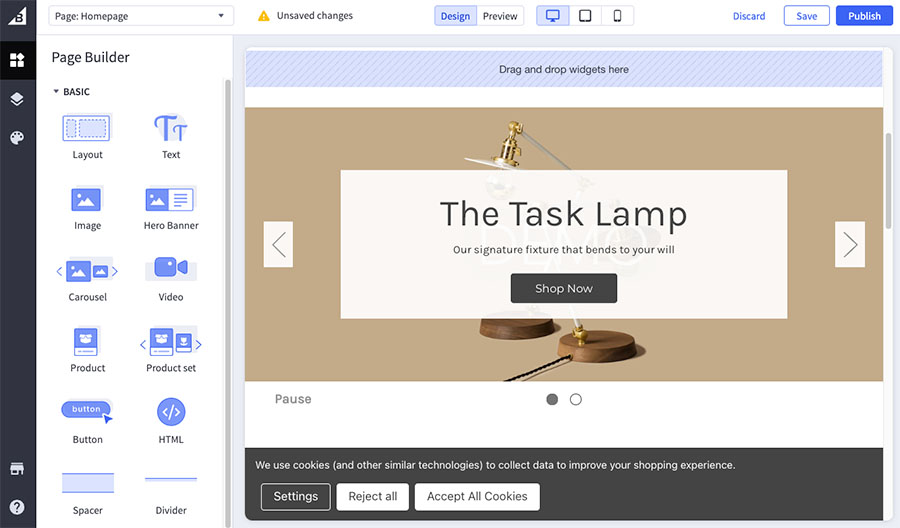The height and width of the screenshot is (528, 900).
Task: Go to previous carousel slide arrow
Action: pyautogui.click(x=278, y=244)
